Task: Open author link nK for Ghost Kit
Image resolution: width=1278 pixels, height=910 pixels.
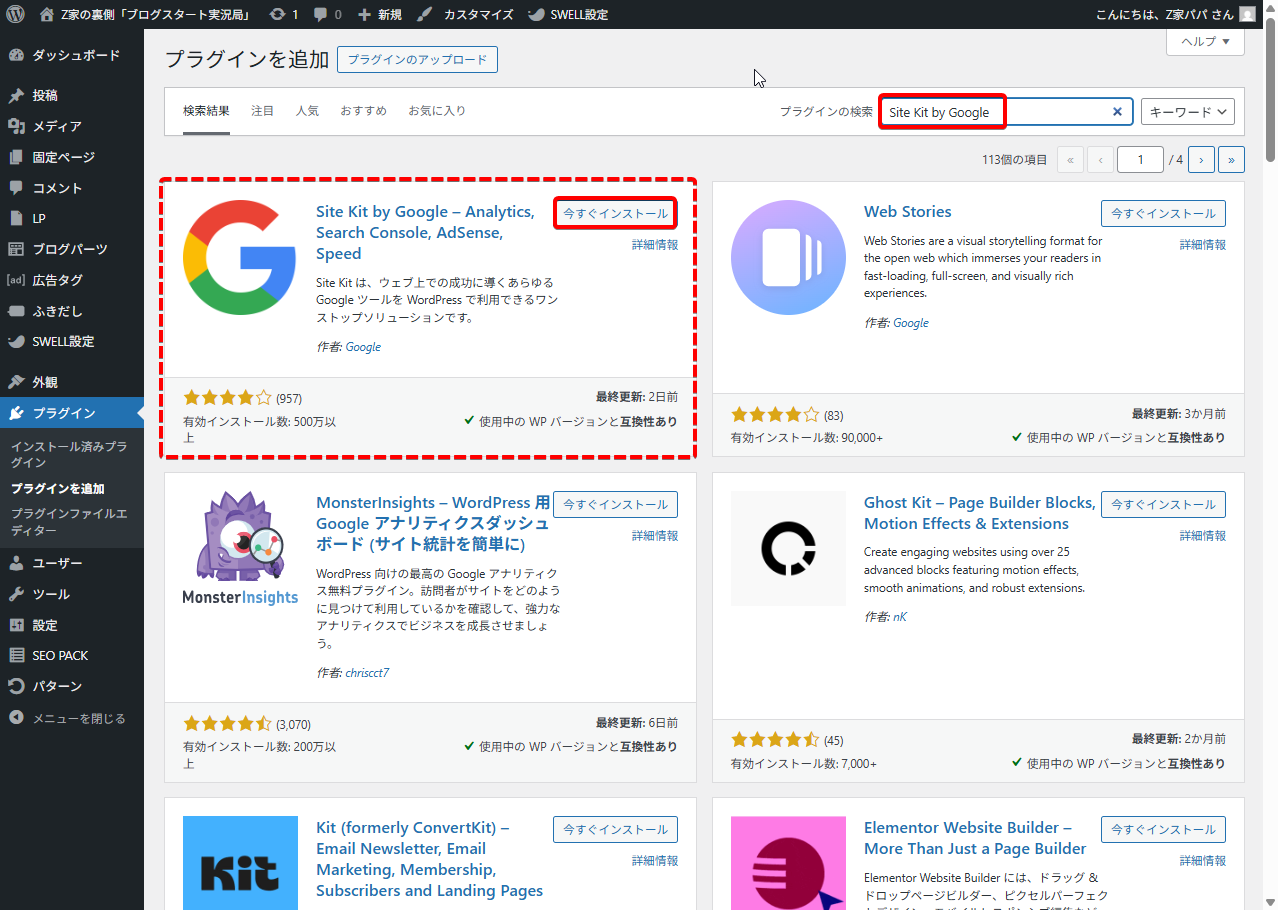Action: (900, 617)
